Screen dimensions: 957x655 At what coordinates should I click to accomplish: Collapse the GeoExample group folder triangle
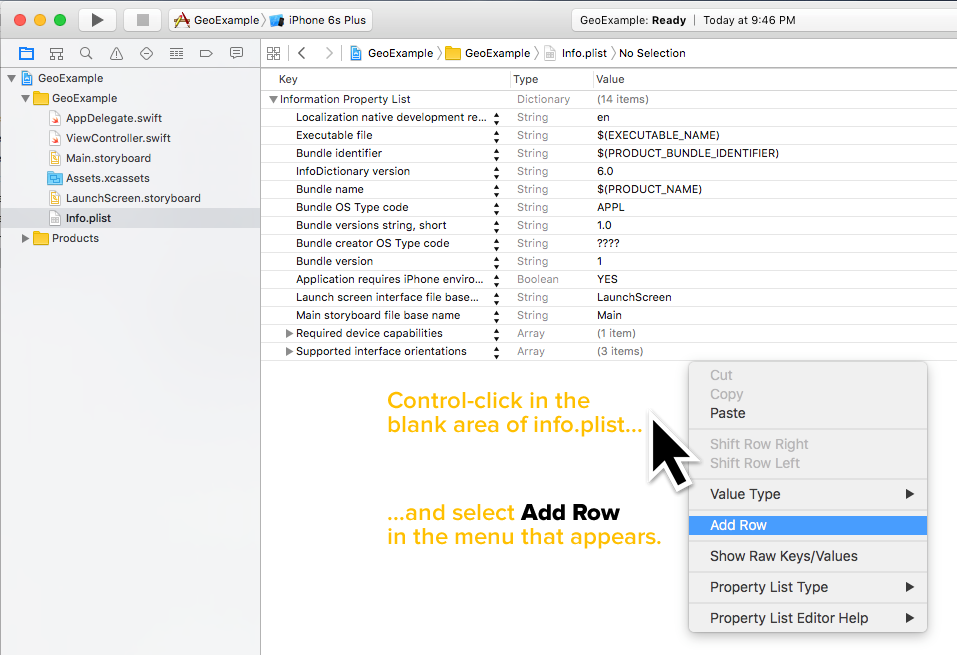[26, 98]
